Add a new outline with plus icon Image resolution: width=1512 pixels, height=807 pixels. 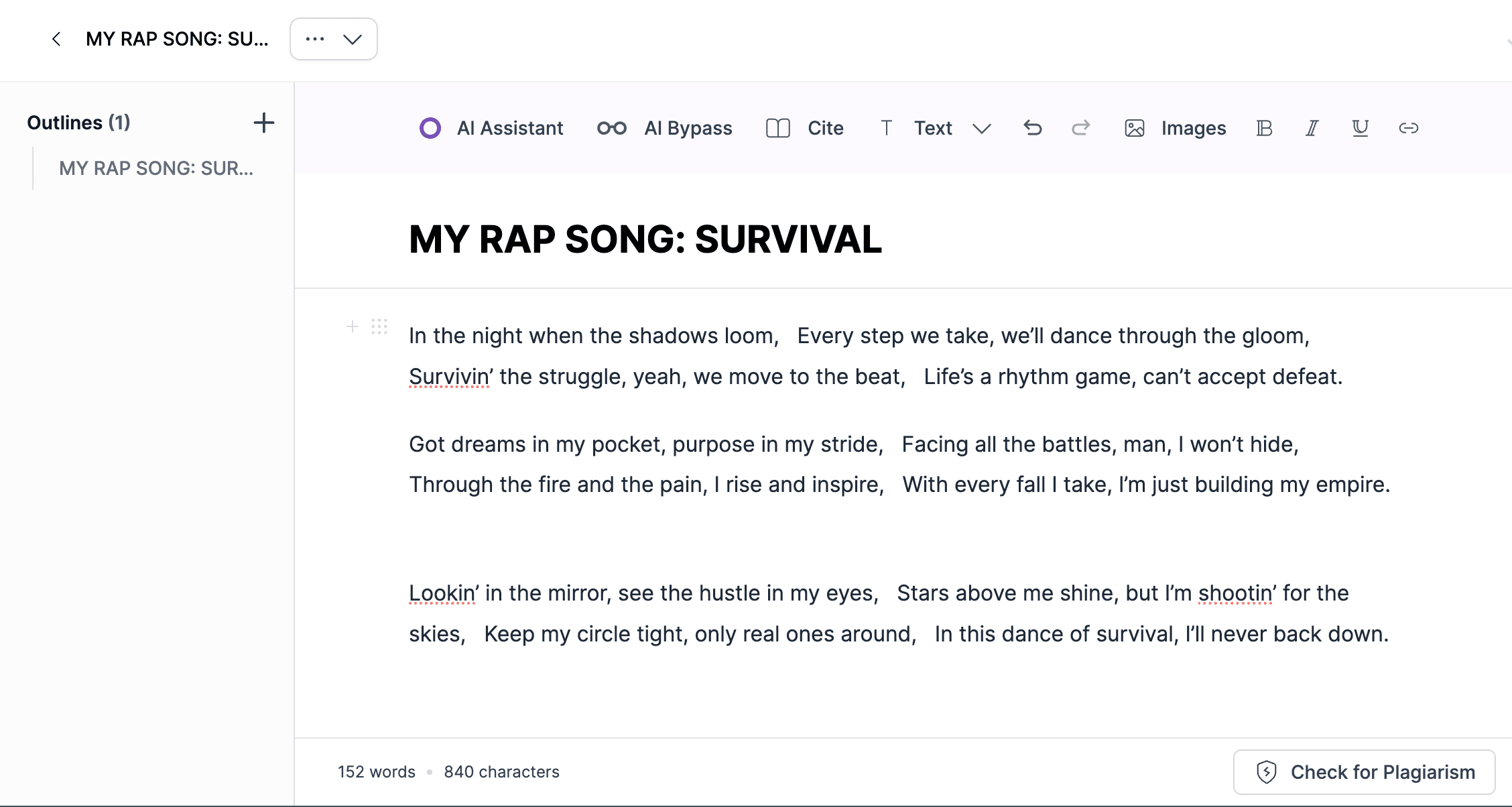[264, 123]
